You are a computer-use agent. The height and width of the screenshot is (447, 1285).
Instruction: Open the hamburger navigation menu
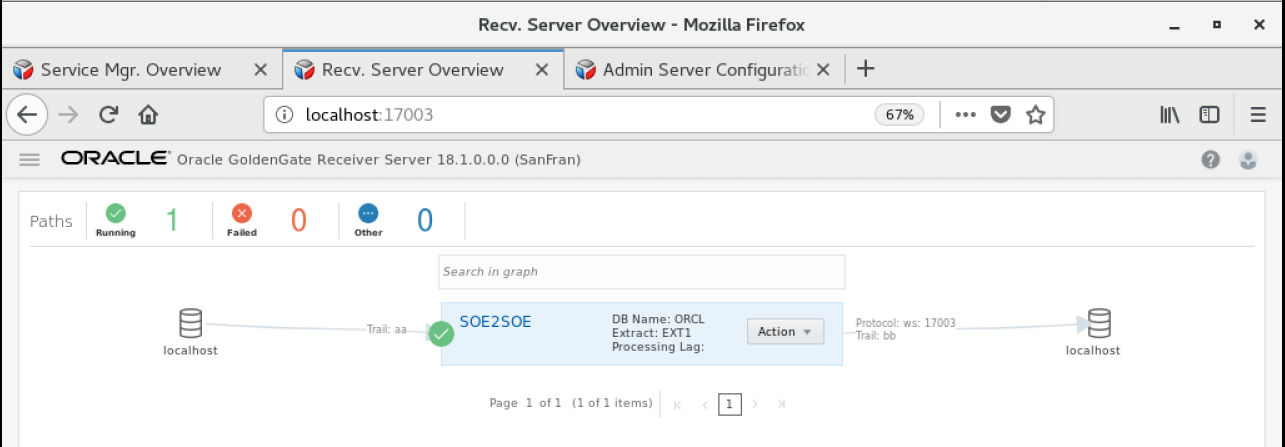[x=29, y=159]
